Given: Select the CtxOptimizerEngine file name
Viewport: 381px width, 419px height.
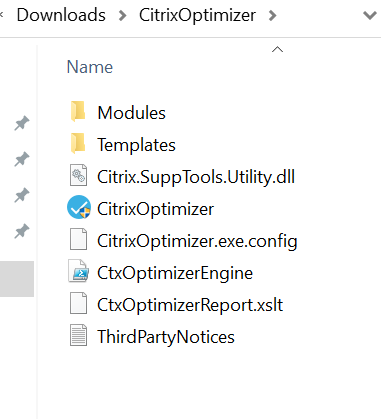Looking at the screenshot, I should (x=175, y=273).
